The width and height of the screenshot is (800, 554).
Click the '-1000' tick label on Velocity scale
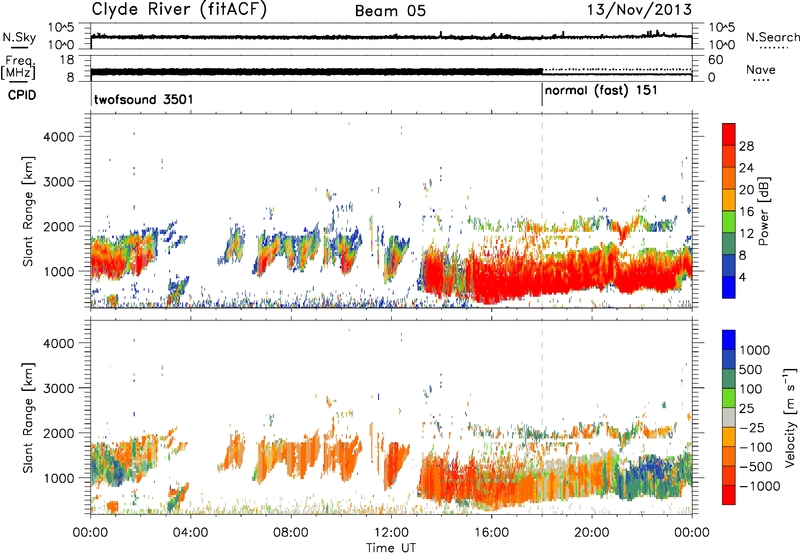coord(759,486)
